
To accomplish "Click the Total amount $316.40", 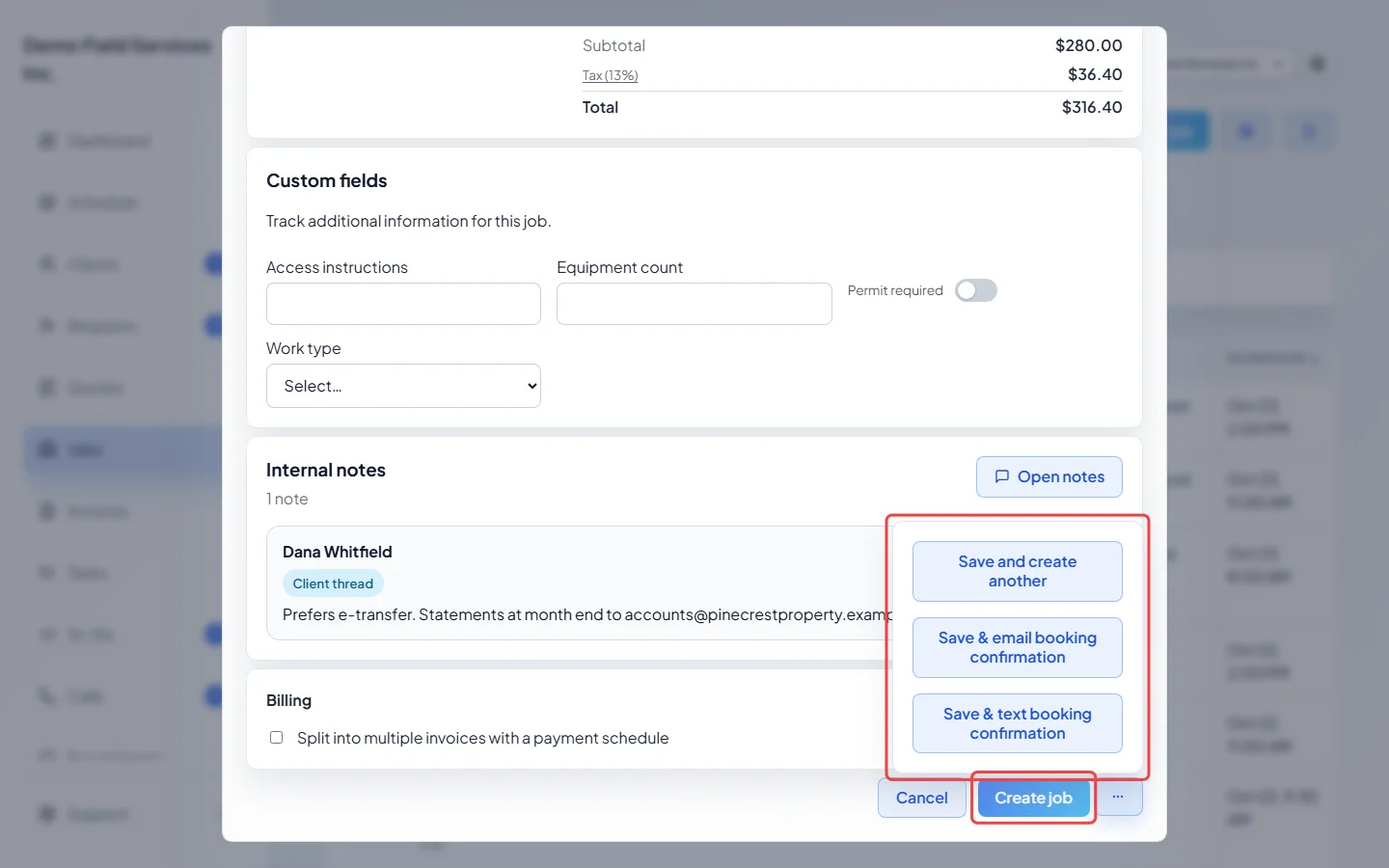I will click(1092, 107).
